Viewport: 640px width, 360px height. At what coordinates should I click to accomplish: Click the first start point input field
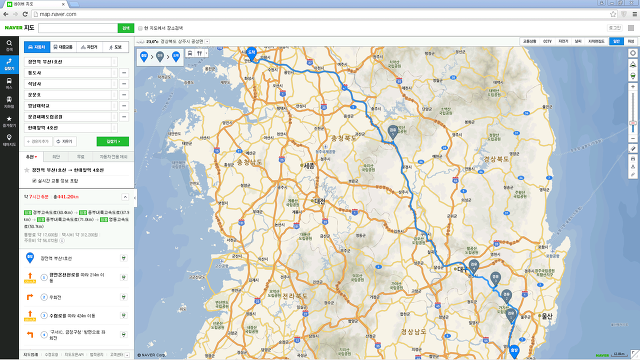(71, 62)
